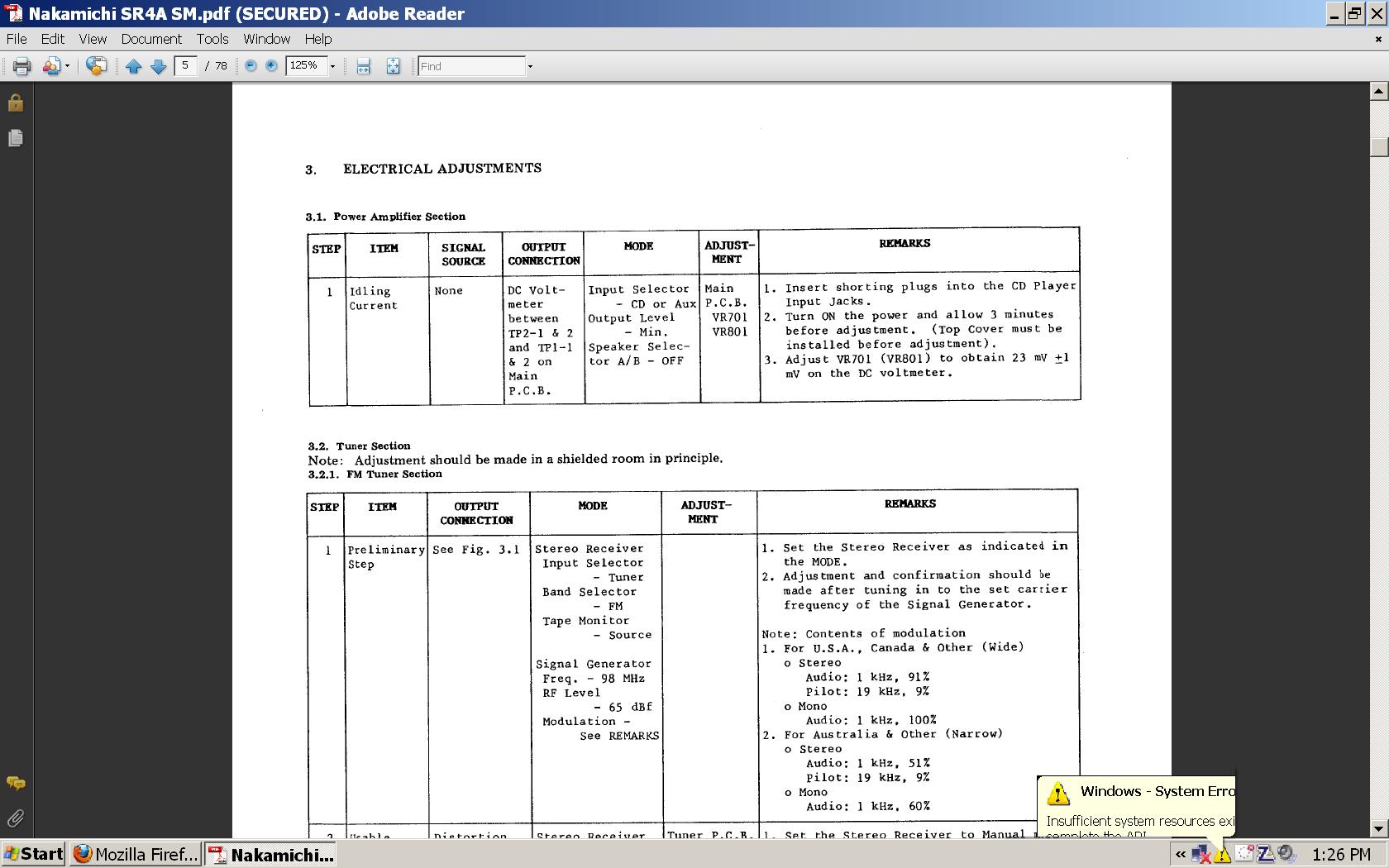Click the Nakamichi taskbar button
Viewport: 1389px width, 868px height.
pyautogui.click(x=270, y=854)
